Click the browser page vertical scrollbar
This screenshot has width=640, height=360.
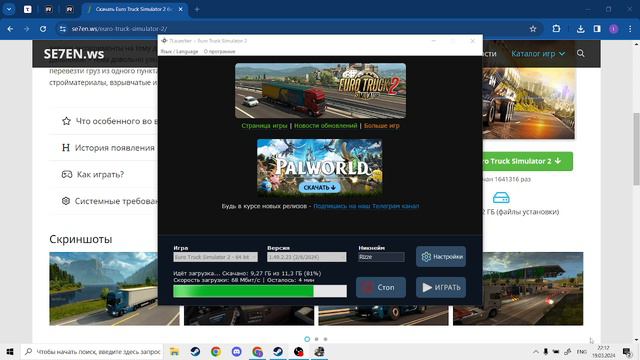coord(636,148)
